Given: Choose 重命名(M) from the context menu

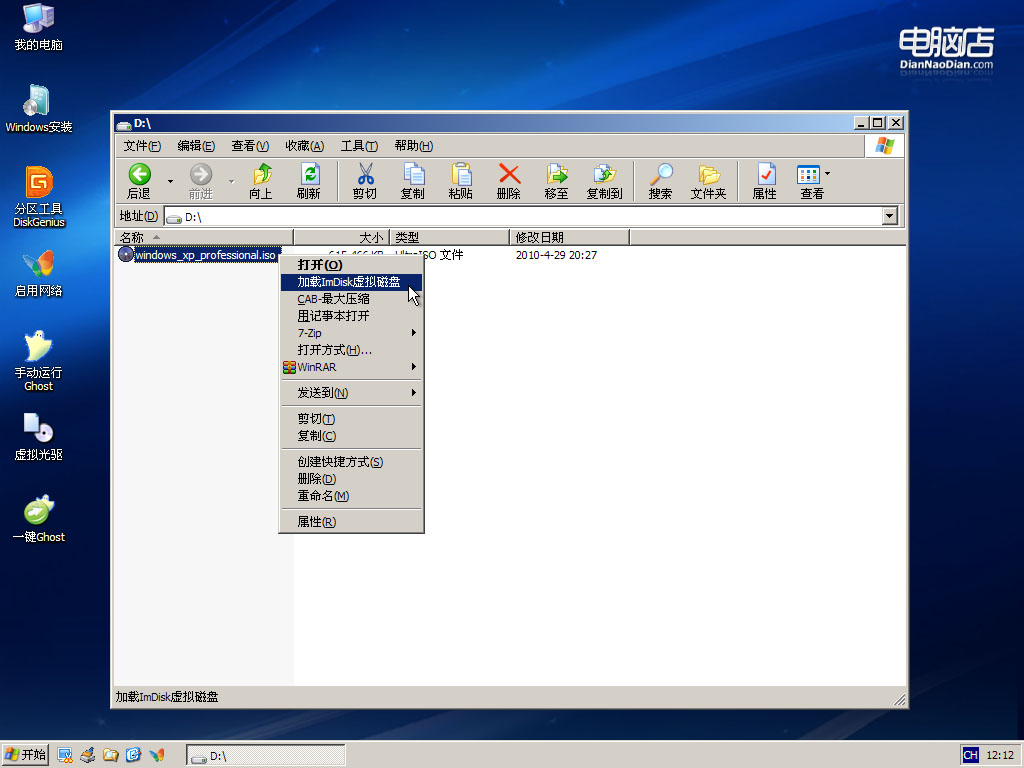Looking at the screenshot, I should pos(322,496).
